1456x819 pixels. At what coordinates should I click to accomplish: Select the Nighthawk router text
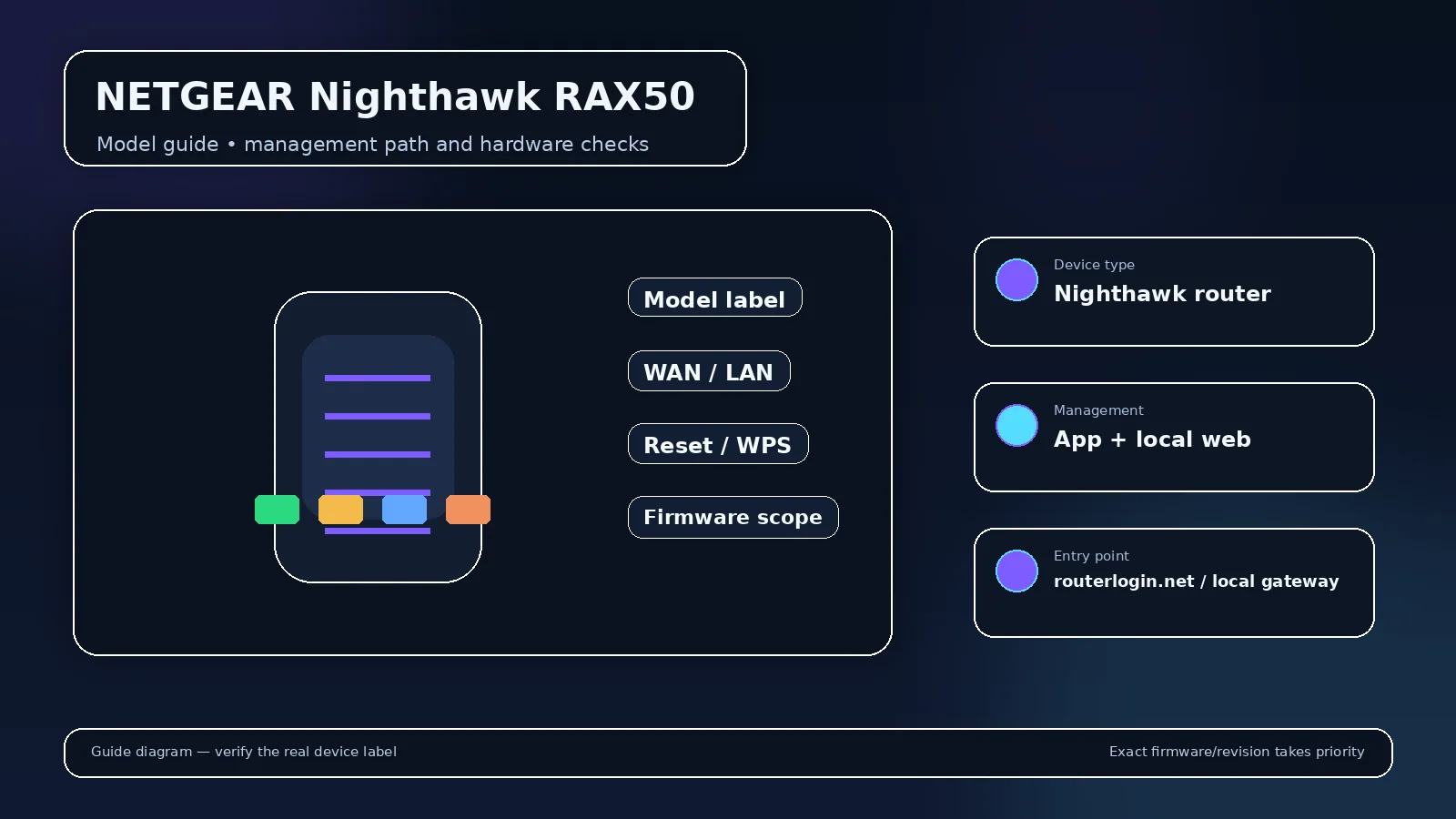[1162, 294]
